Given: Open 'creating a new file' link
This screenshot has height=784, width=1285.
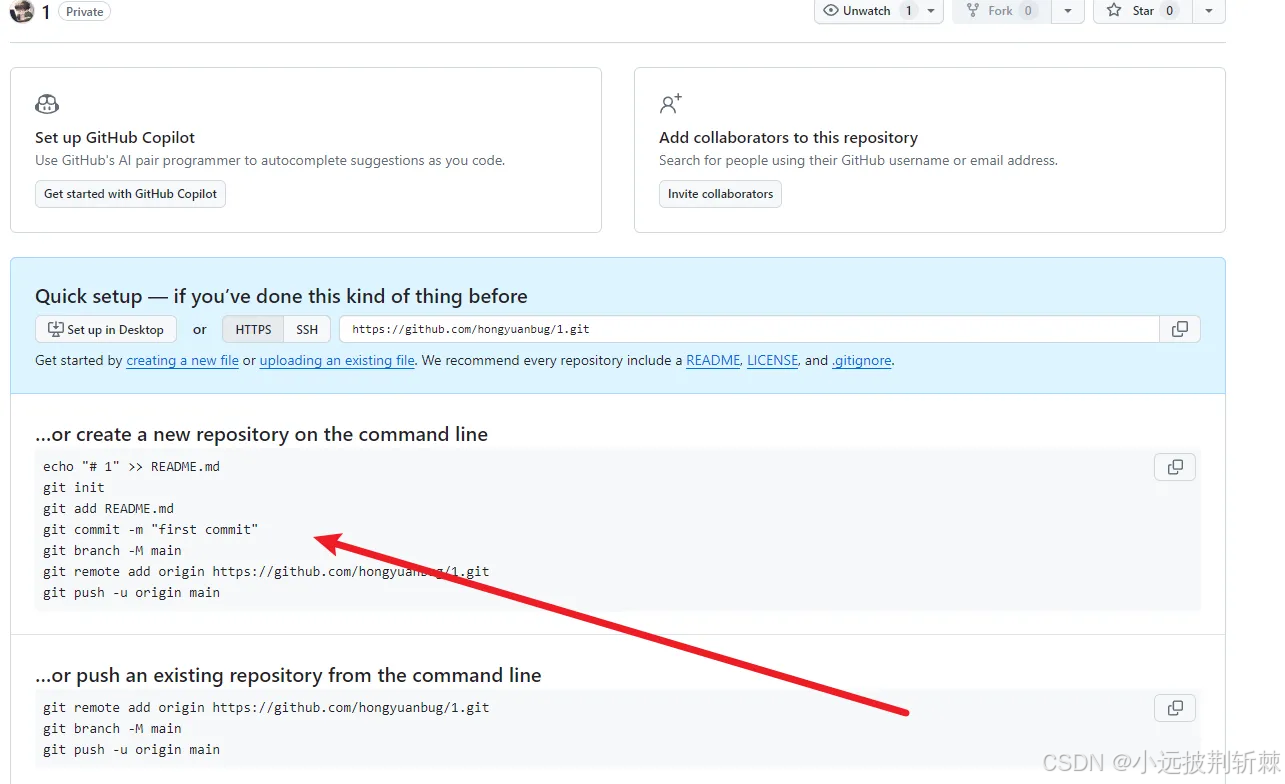Looking at the screenshot, I should pos(182,360).
